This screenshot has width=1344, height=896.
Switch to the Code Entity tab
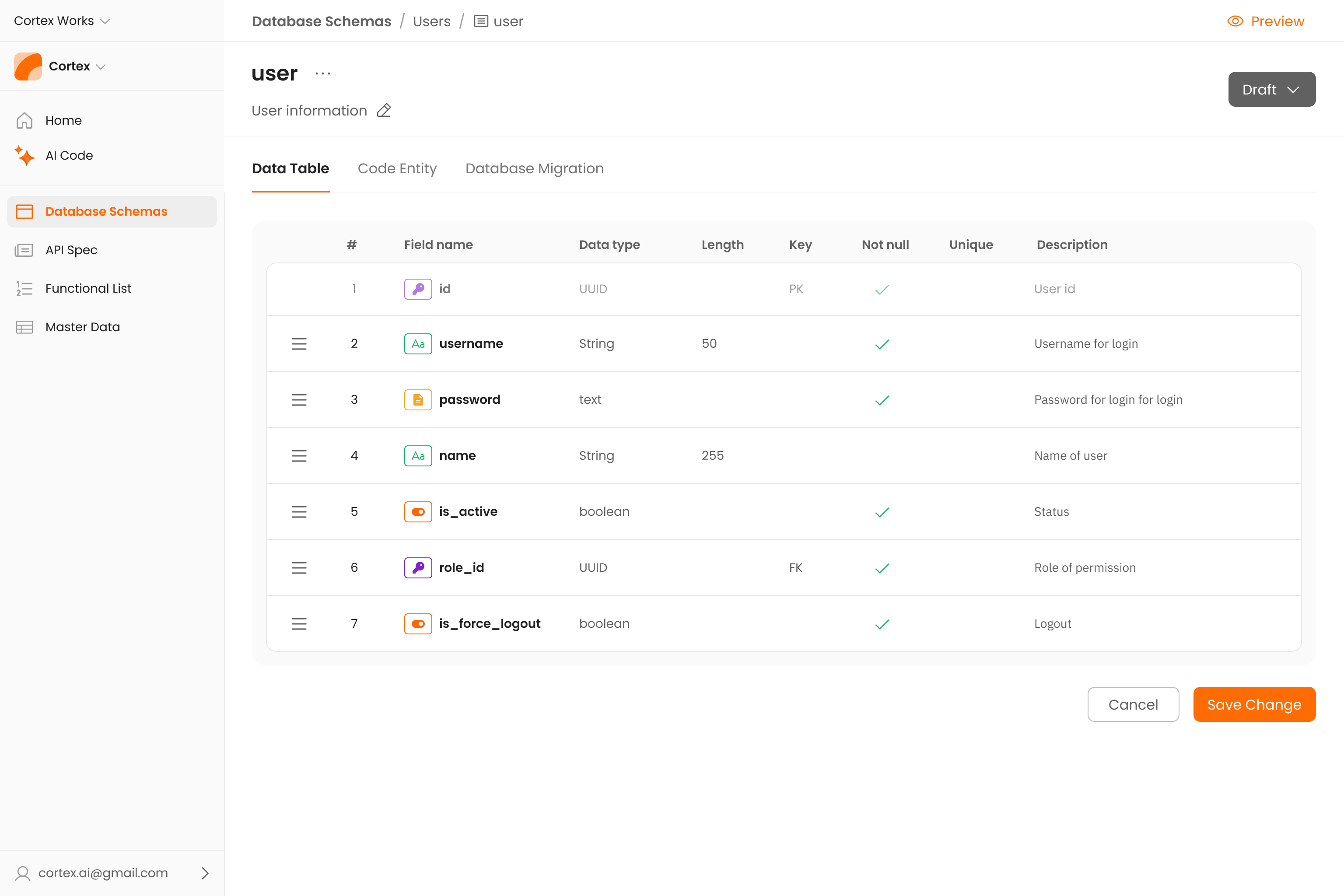click(396, 168)
